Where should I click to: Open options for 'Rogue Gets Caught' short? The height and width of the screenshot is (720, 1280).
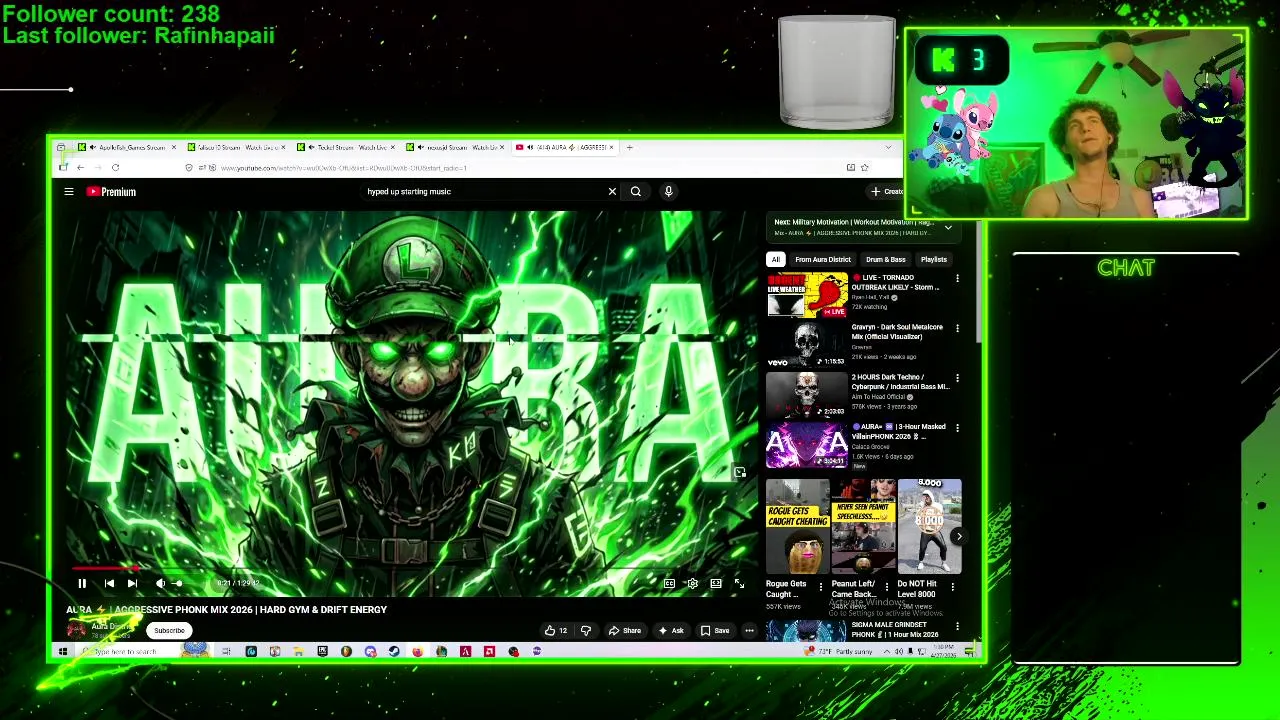point(821,586)
